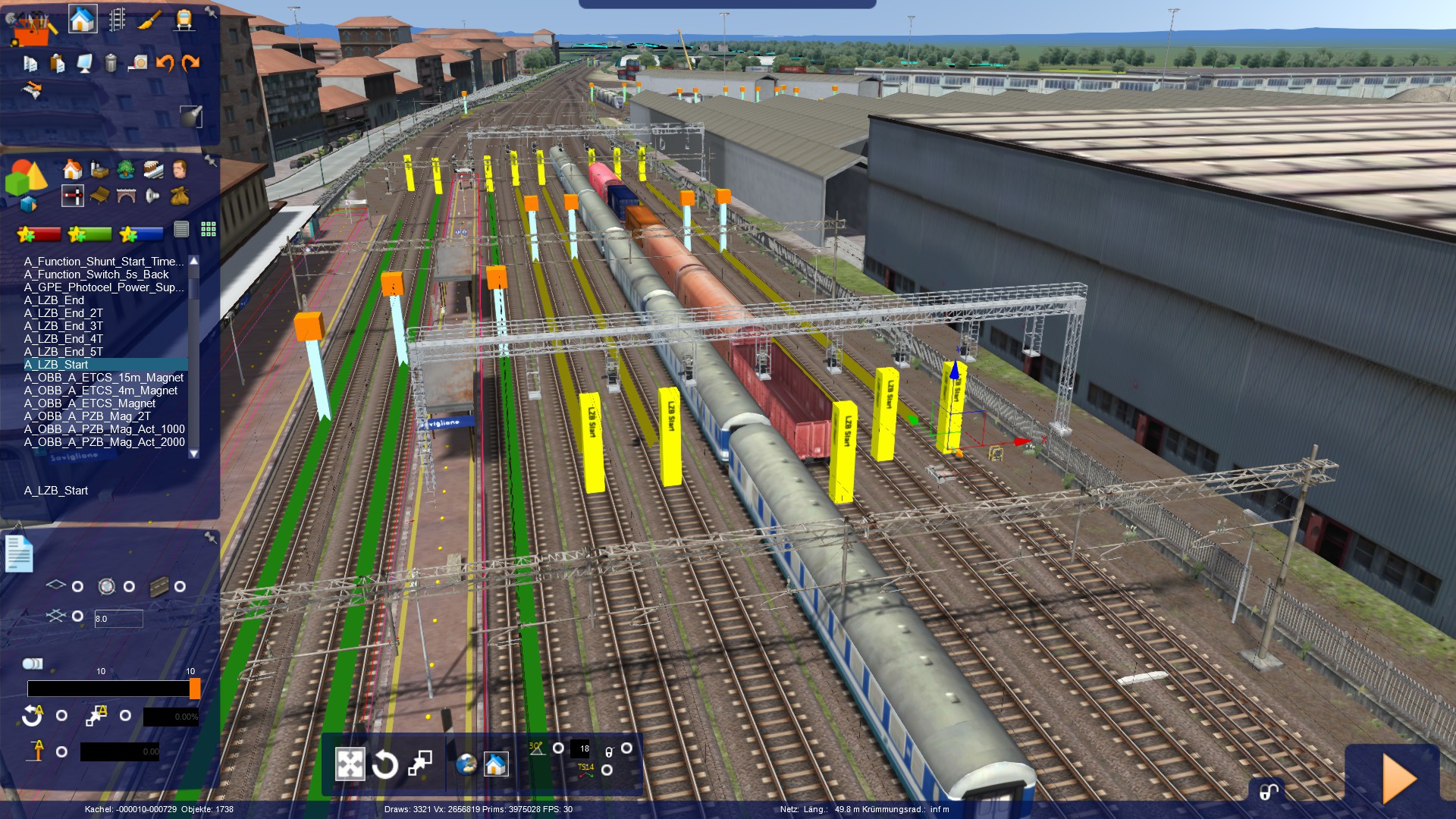Enable the TS14 track option toggle
Image resolution: width=1456 pixels, height=819 pixels.
[x=607, y=770]
